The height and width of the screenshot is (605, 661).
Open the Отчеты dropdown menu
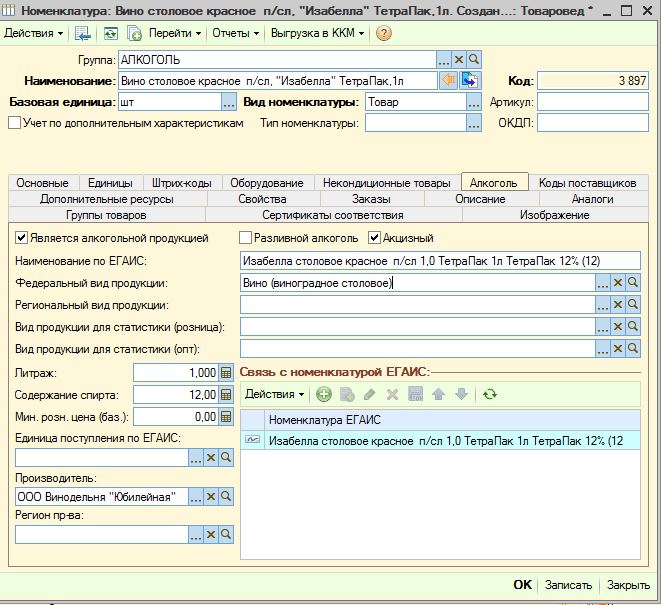234,33
